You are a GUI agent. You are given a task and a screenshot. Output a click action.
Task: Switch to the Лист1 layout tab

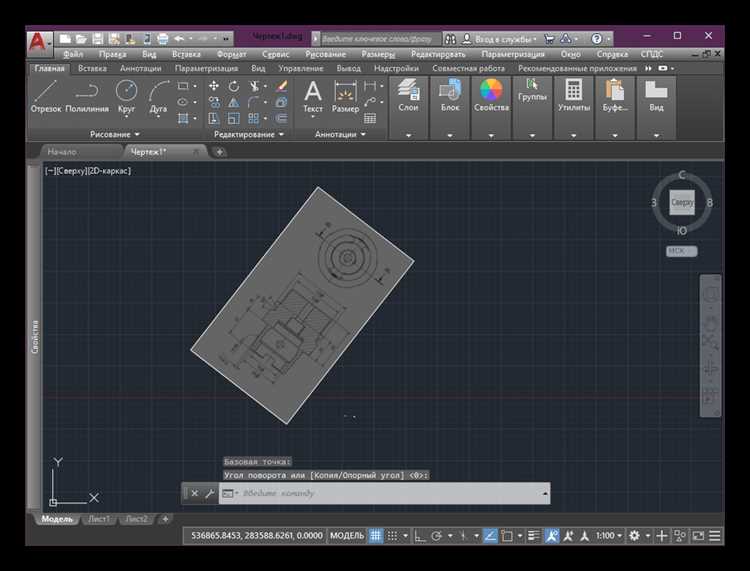pyautogui.click(x=99, y=519)
